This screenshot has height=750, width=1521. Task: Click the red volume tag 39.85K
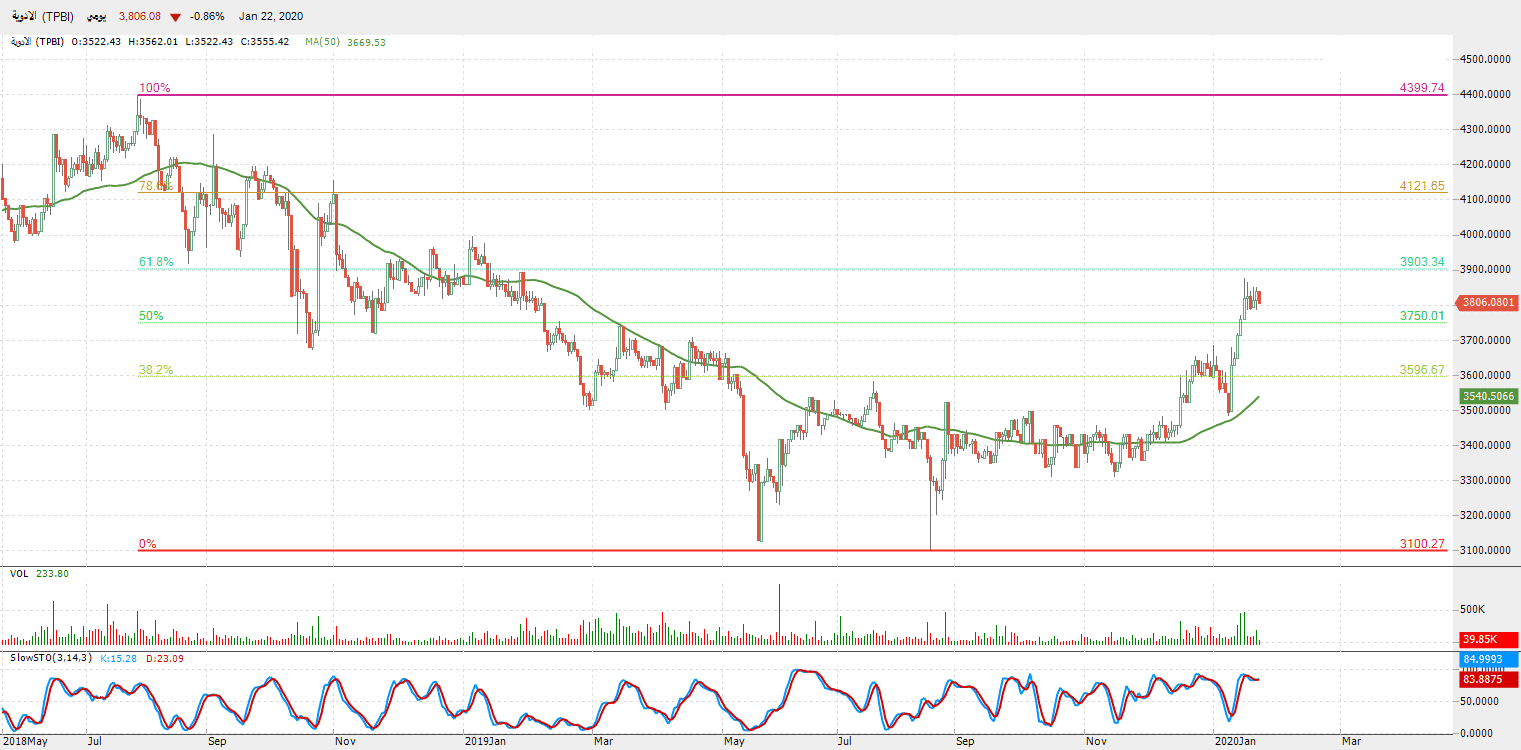(x=1489, y=639)
